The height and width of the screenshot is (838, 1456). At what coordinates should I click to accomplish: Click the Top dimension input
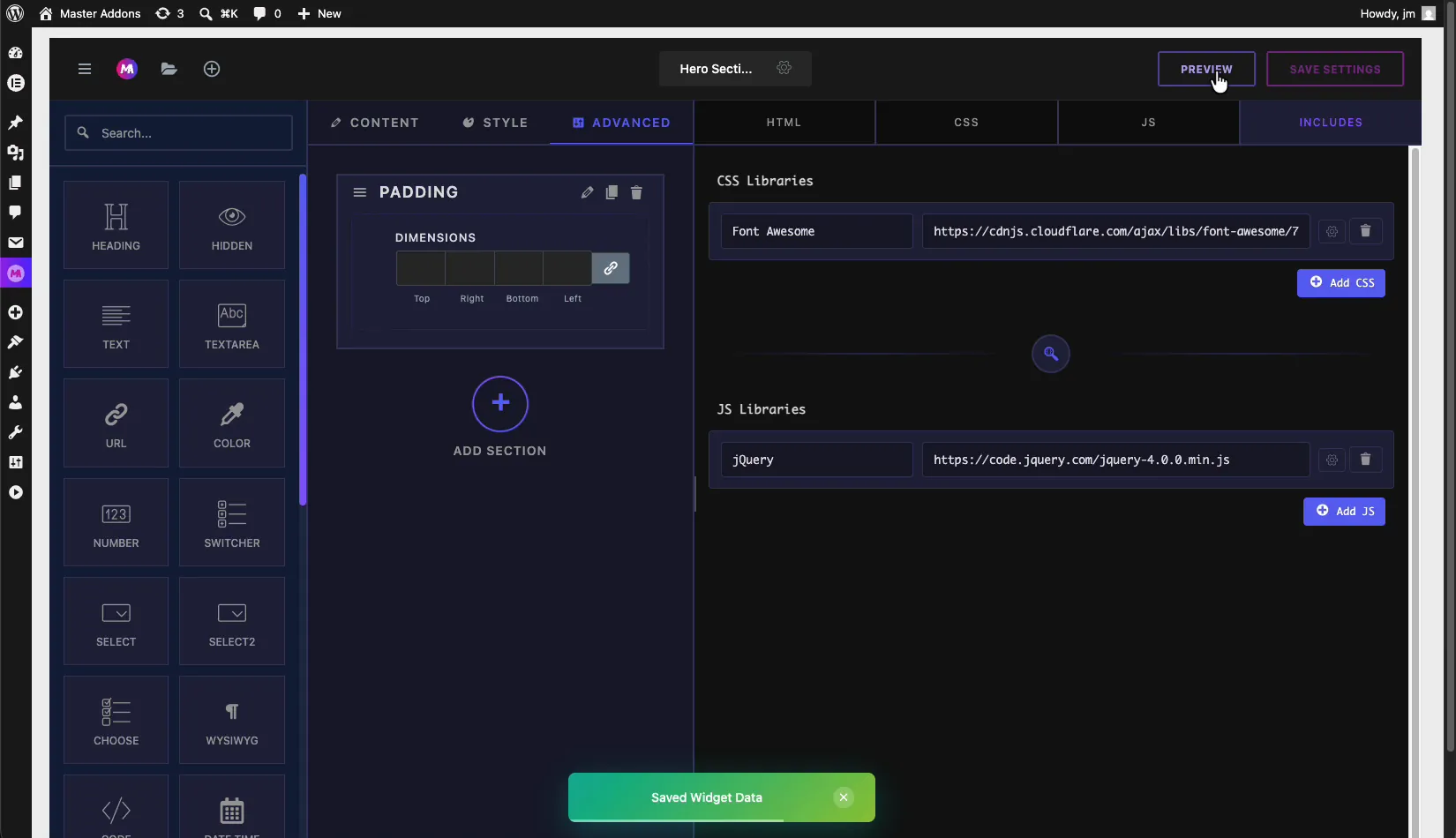[421, 268]
